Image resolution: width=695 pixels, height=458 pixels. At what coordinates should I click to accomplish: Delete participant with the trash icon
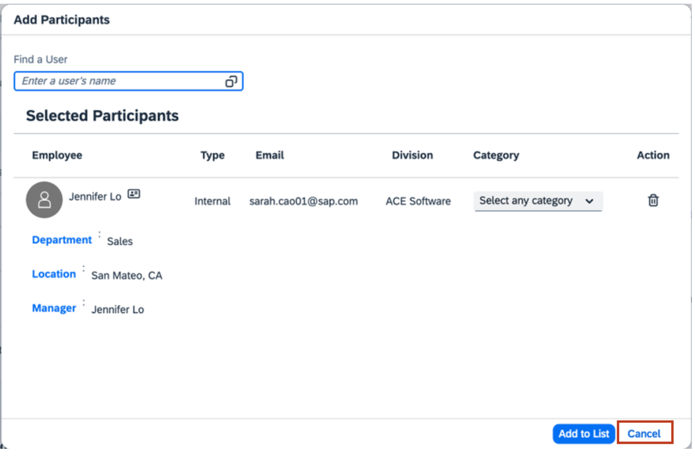click(x=653, y=201)
